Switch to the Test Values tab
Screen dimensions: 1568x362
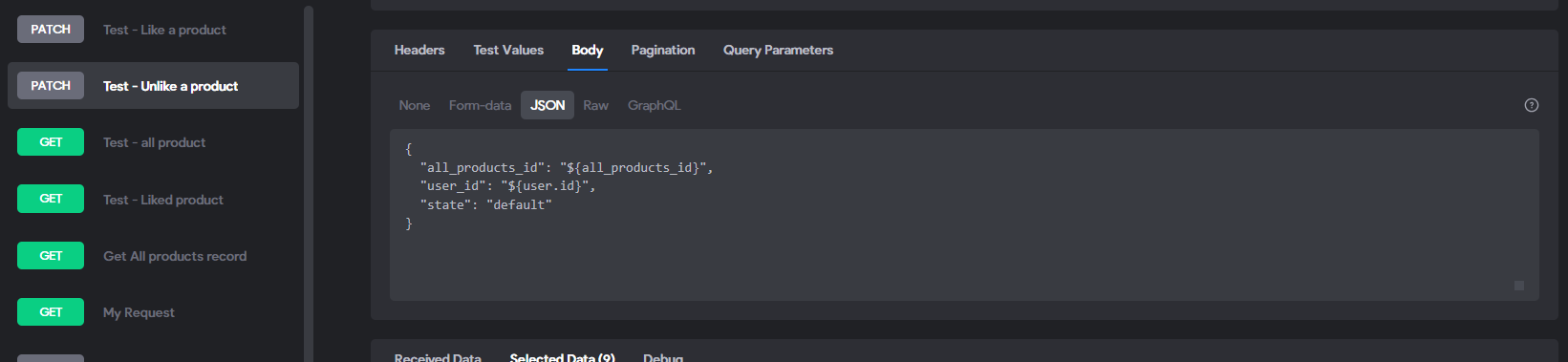click(x=508, y=50)
